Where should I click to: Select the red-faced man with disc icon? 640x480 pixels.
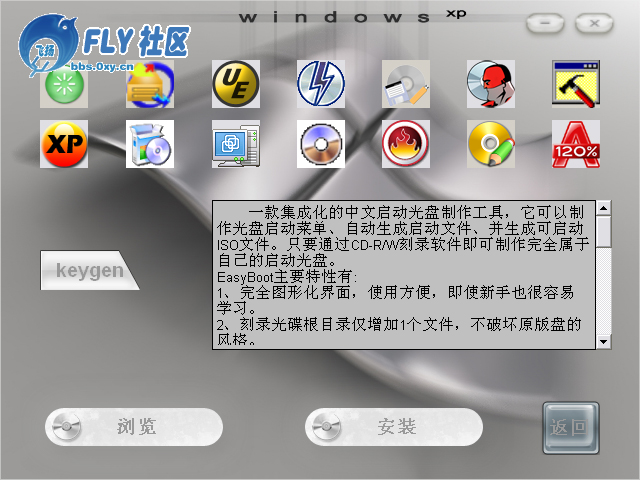click(491, 84)
